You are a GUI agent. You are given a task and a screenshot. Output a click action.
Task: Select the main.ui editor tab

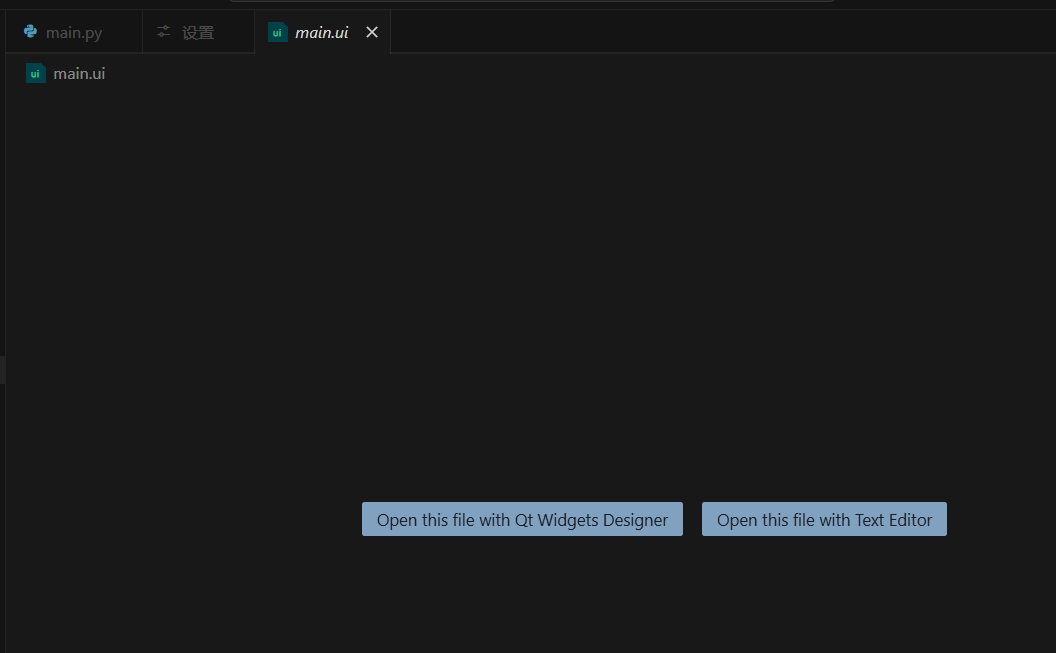(321, 32)
